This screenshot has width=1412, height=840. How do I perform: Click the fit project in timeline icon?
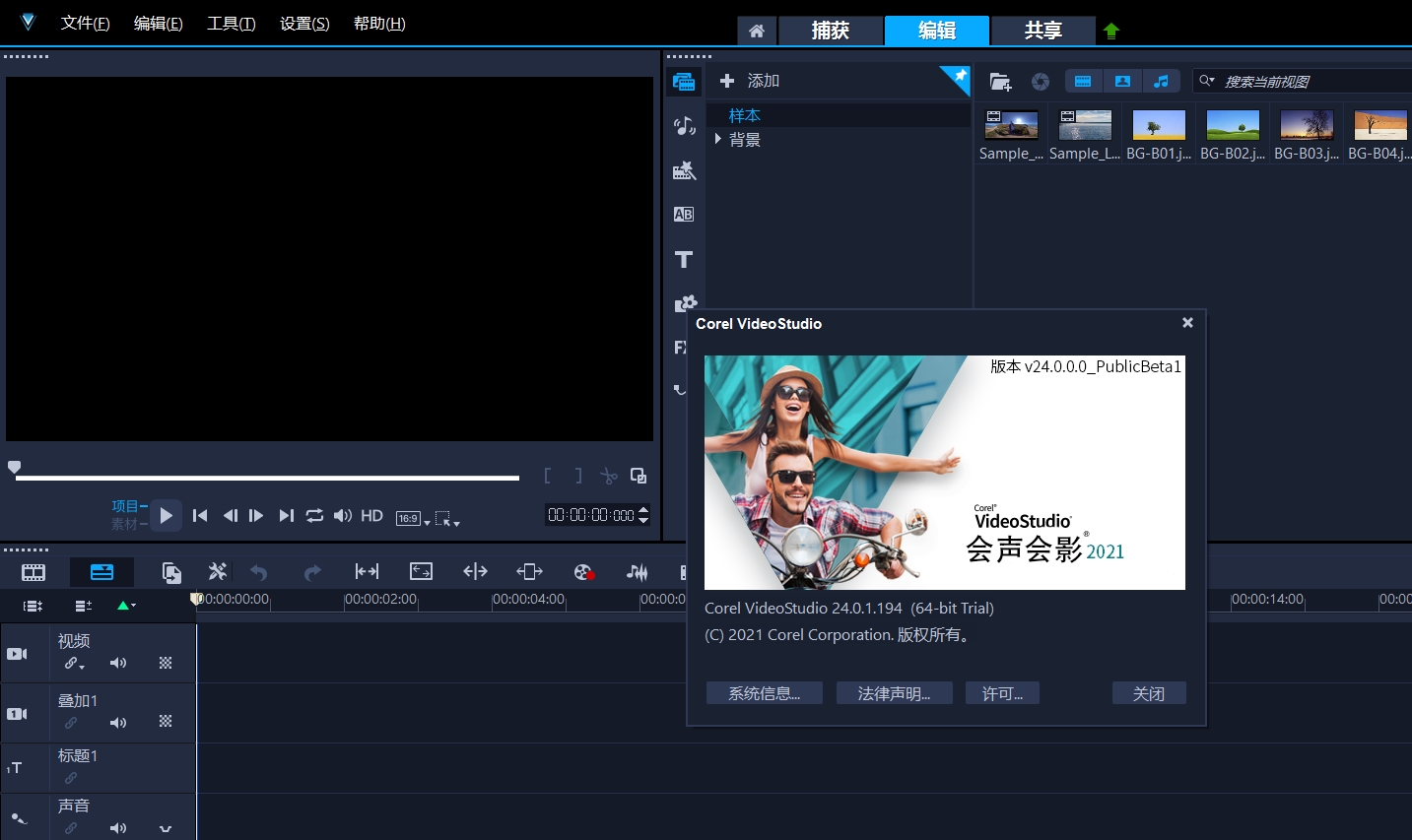(367, 571)
